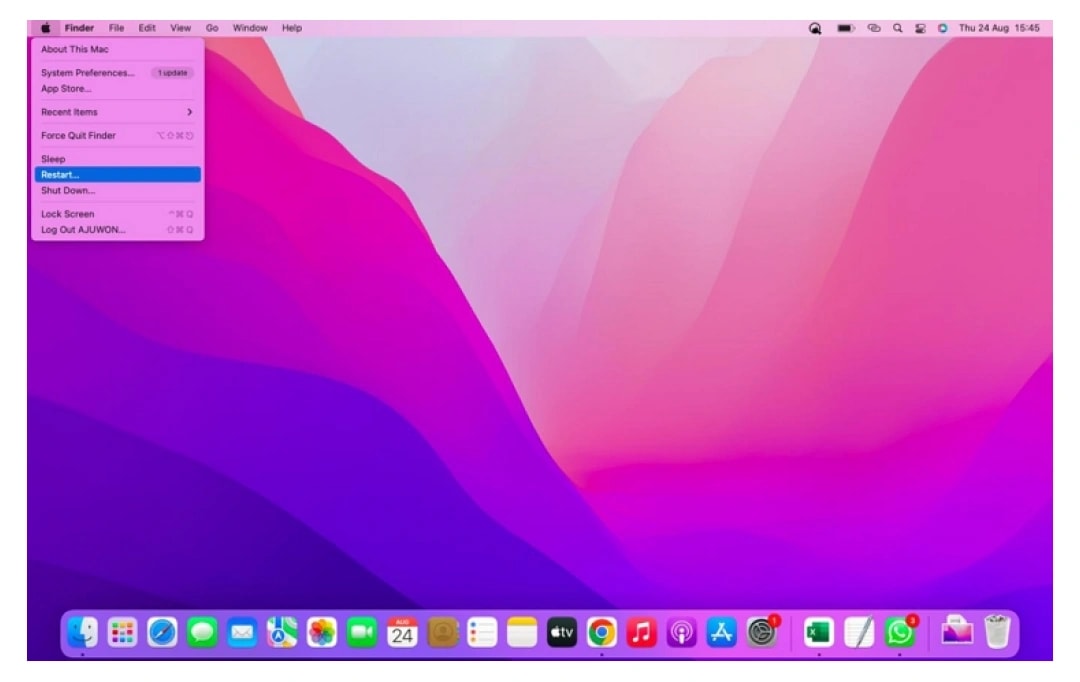Launch Reminders from the Dock
This screenshot has width=1080, height=682.
coord(482,632)
